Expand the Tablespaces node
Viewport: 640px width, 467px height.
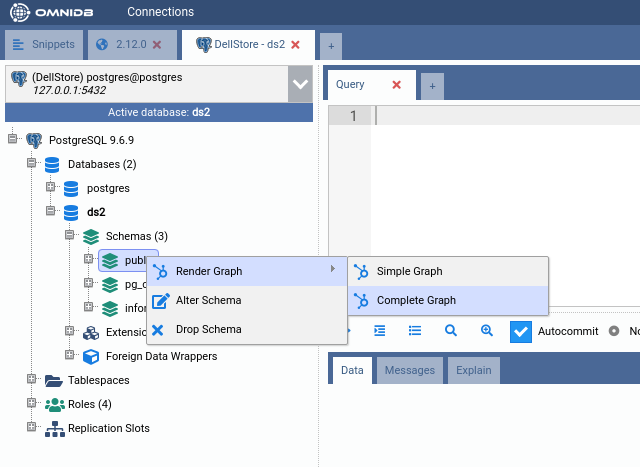click(31, 379)
